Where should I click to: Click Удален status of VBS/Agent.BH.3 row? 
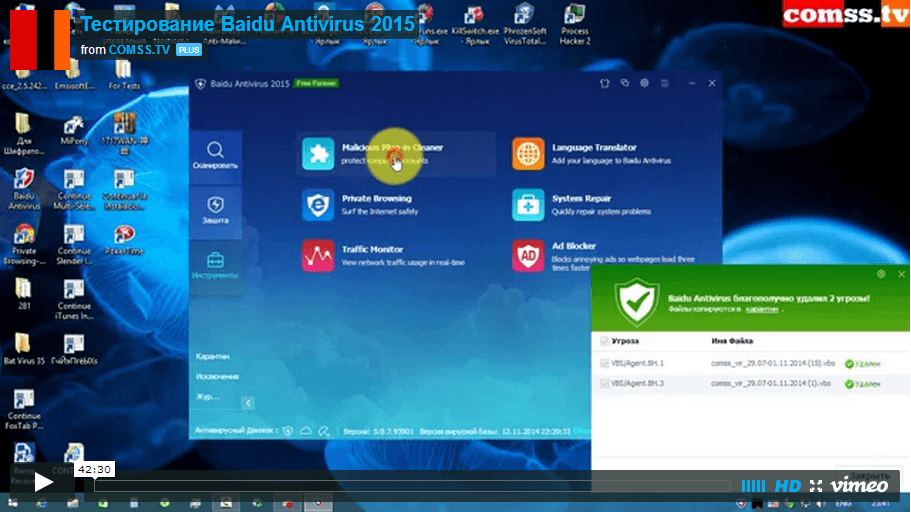(863, 384)
